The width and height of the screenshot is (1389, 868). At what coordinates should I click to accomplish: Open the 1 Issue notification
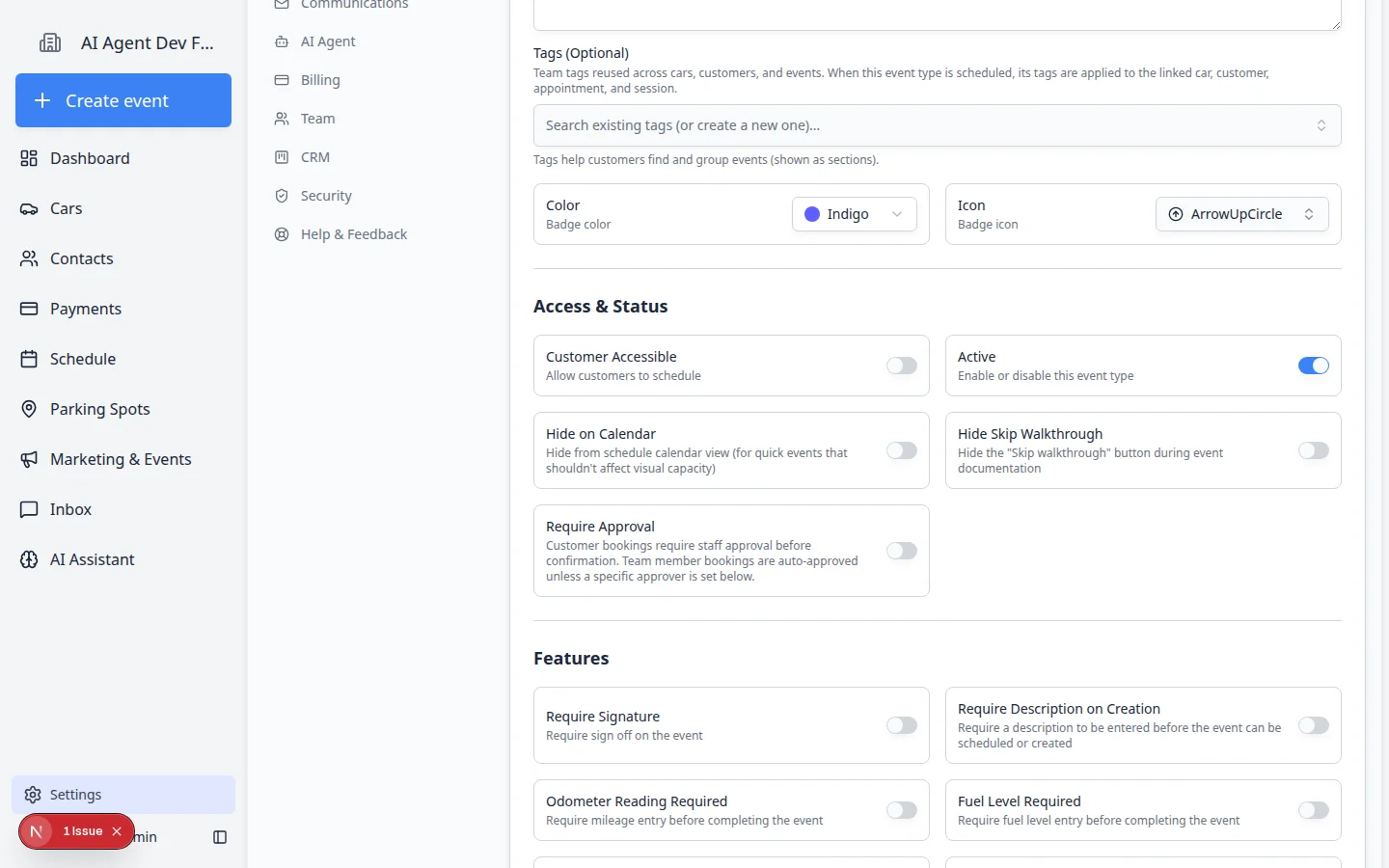pos(83,831)
